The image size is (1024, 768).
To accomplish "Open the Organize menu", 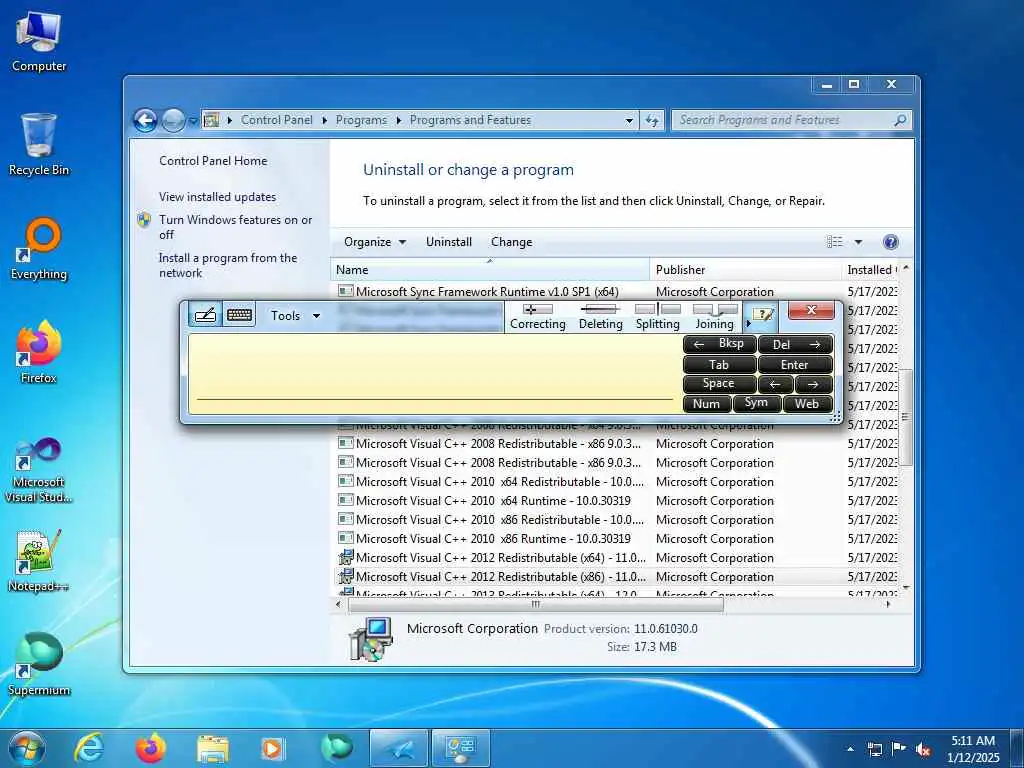I will pyautogui.click(x=375, y=242).
